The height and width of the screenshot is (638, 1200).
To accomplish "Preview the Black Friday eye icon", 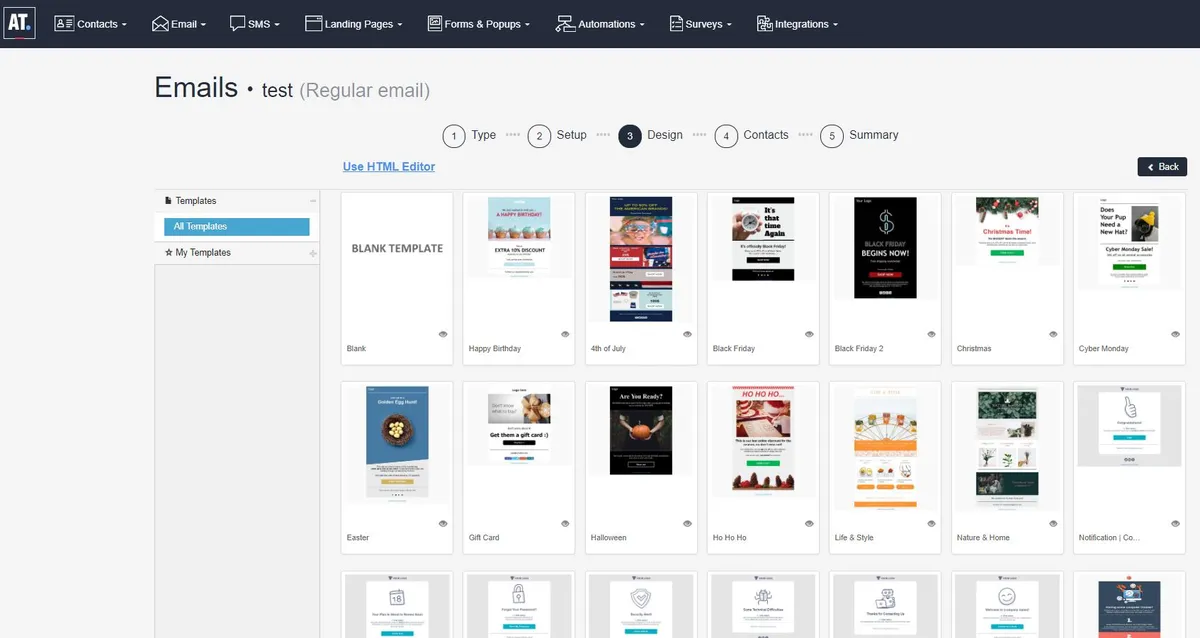I will (x=809, y=334).
